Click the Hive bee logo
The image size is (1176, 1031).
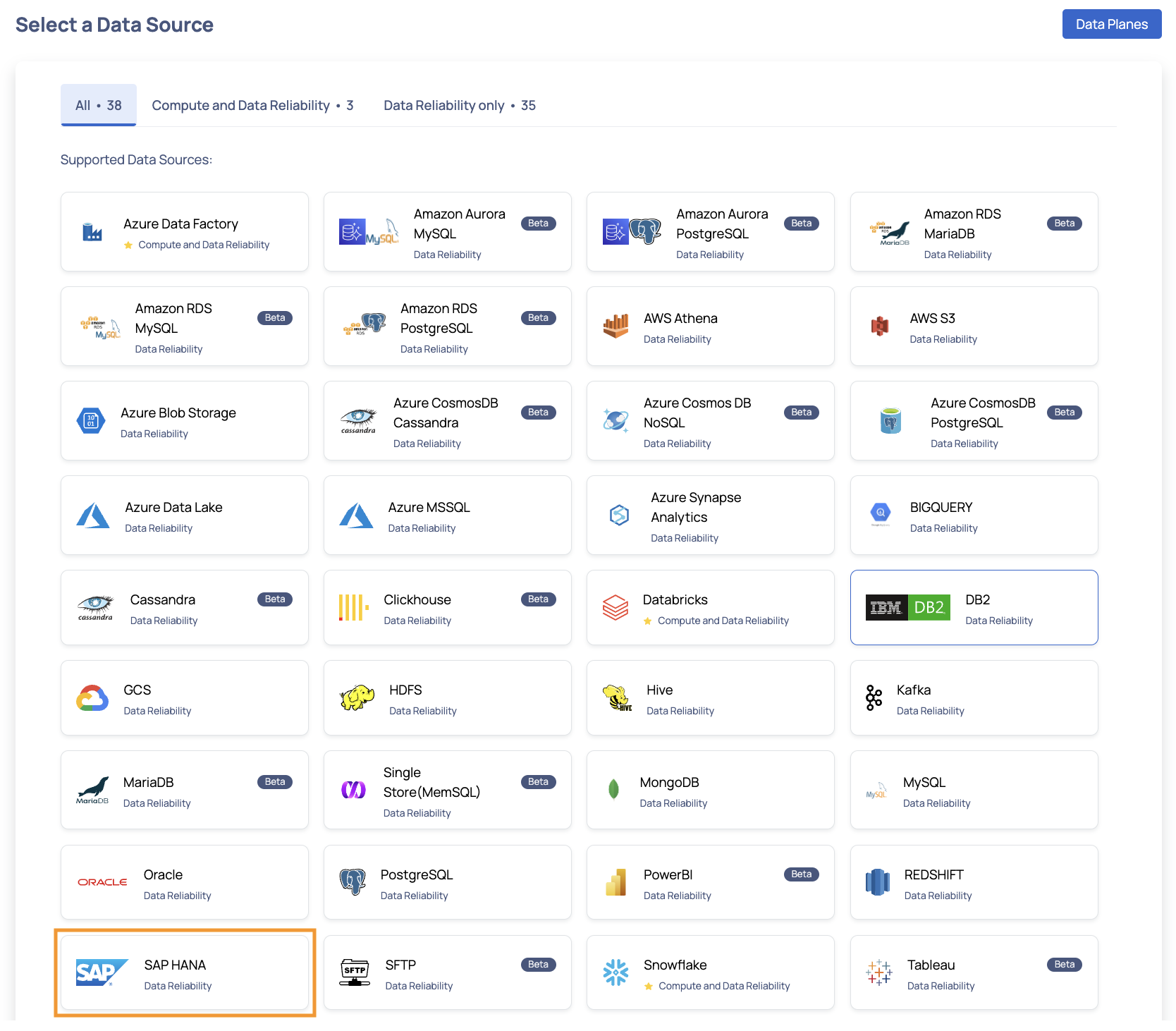[x=617, y=698]
